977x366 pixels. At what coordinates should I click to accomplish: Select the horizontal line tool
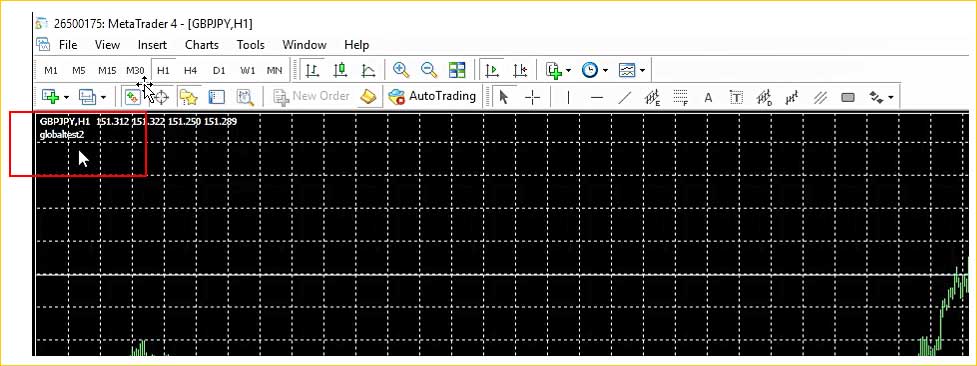pos(597,97)
